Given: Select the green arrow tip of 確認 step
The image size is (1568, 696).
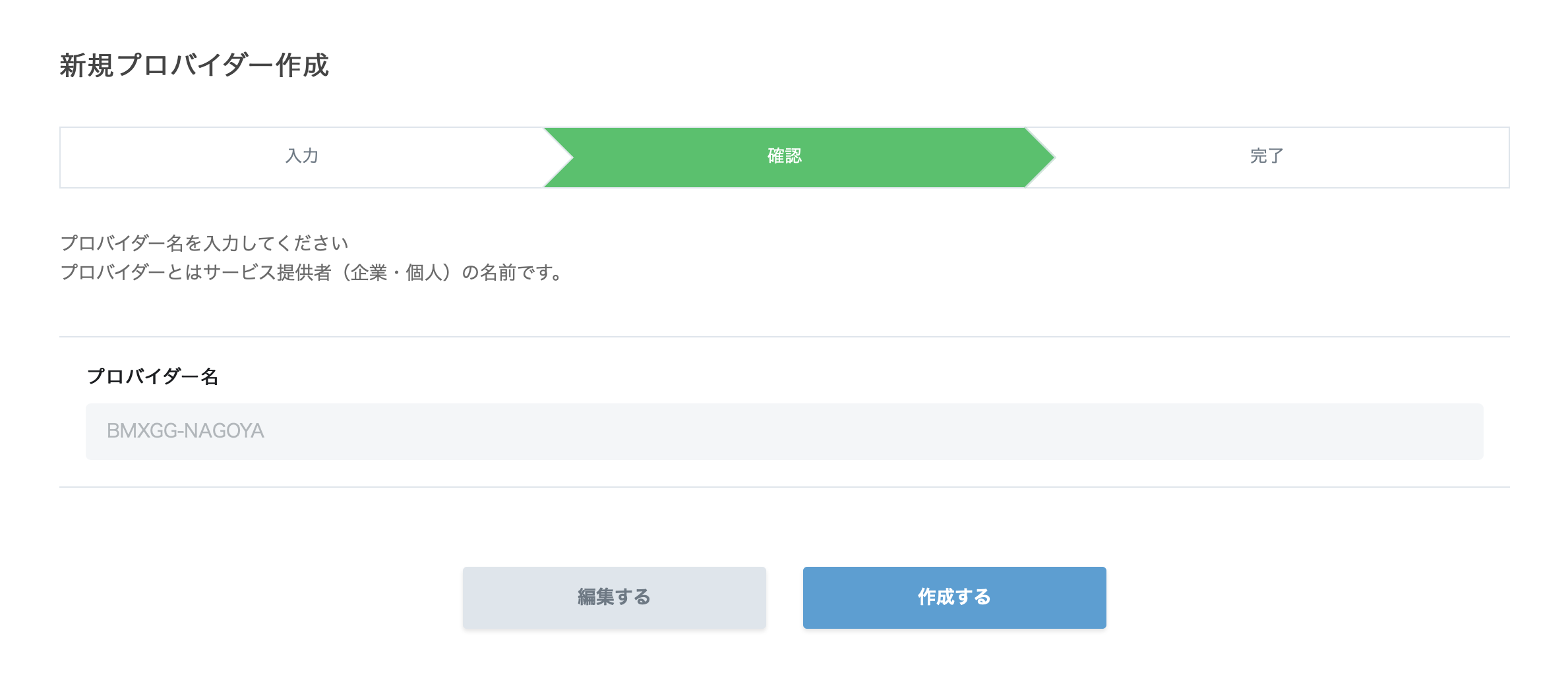Looking at the screenshot, I should (x=1048, y=158).
